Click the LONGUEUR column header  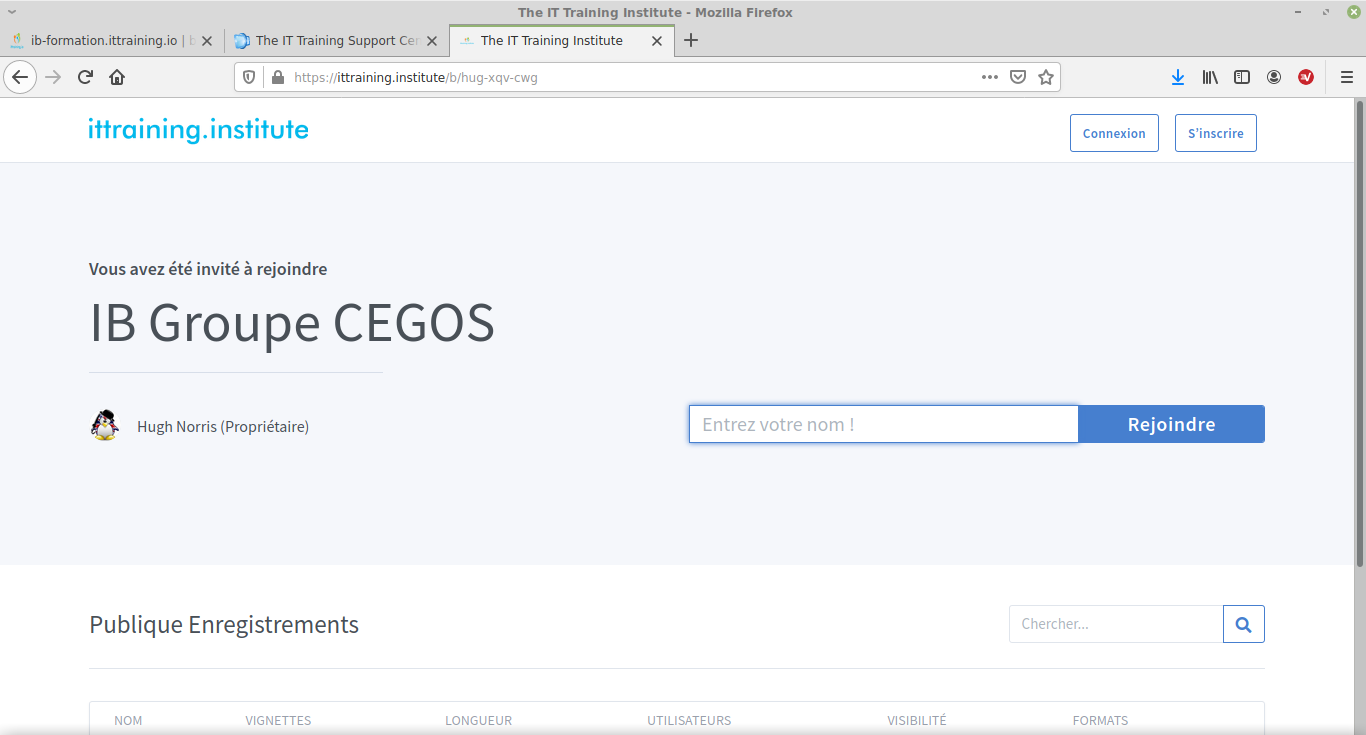pyautogui.click(x=478, y=720)
